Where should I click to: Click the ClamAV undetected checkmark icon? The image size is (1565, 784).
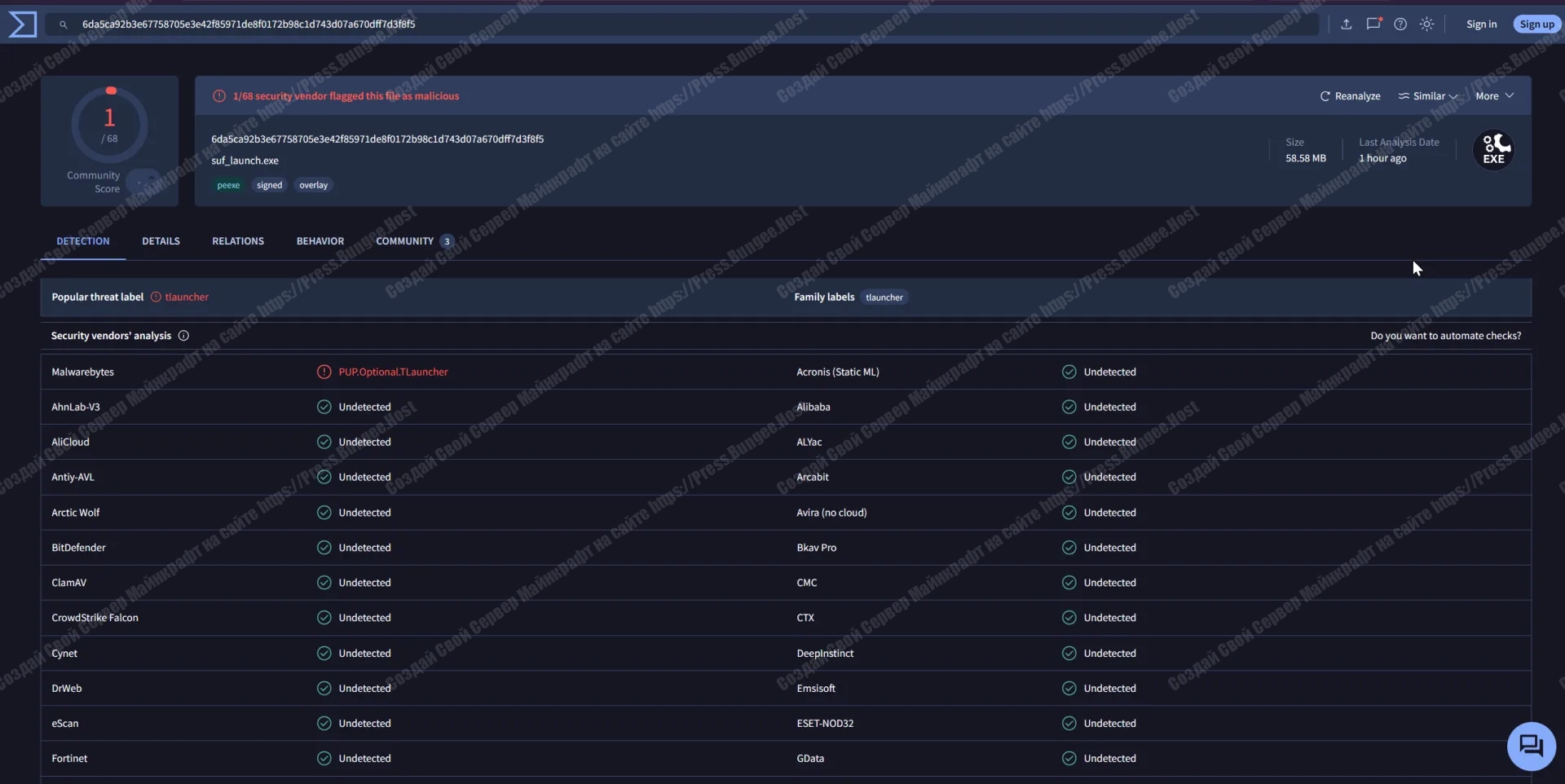point(324,583)
